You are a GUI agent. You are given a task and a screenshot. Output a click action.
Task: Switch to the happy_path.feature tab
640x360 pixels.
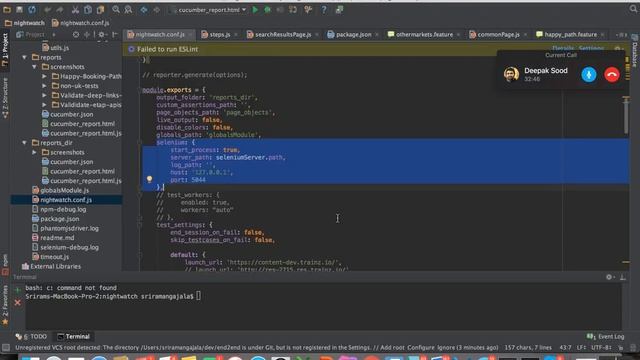(x=569, y=35)
